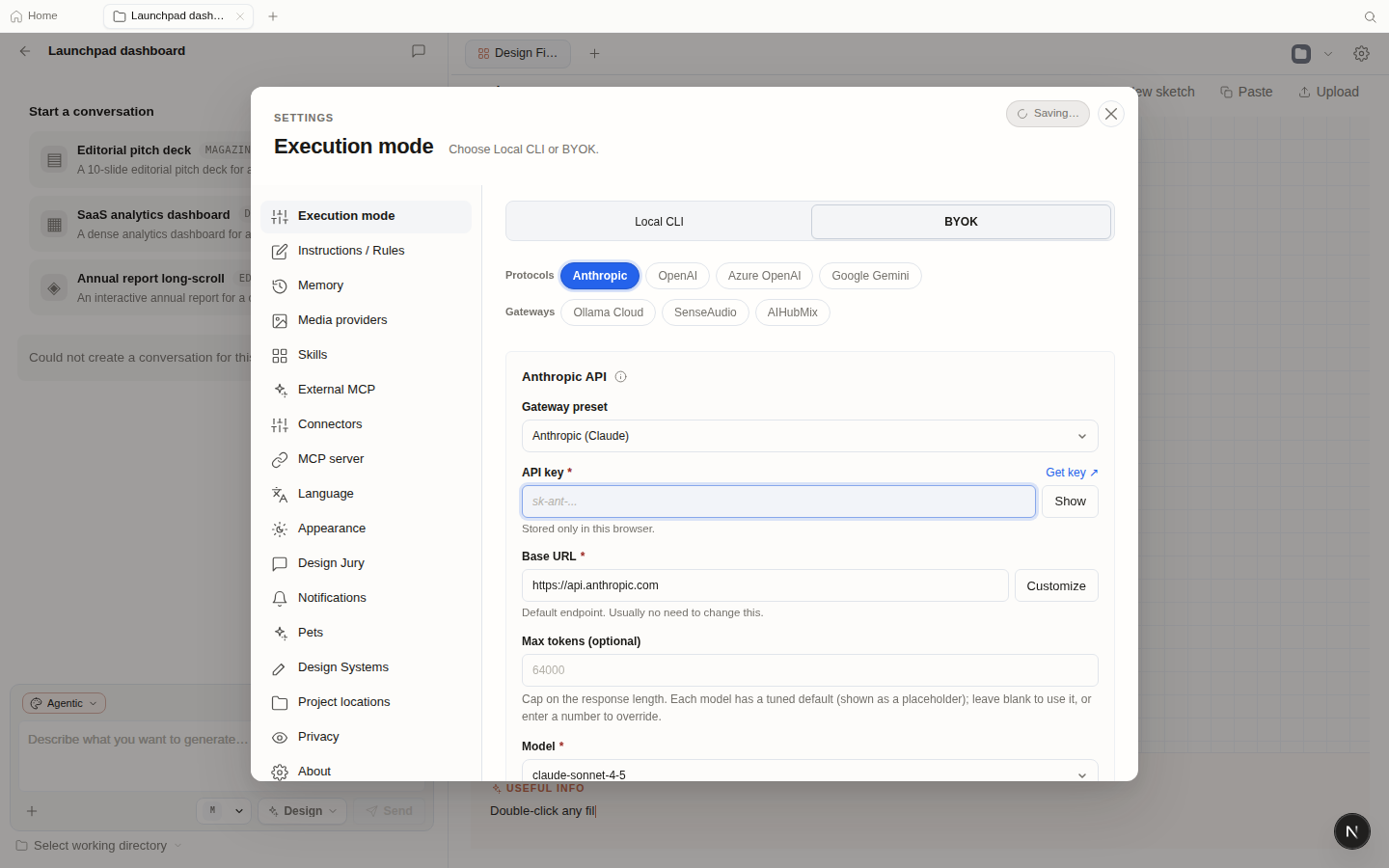Switch execution mode to Local CLI
This screenshot has height=868, width=1389.
[x=659, y=222]
